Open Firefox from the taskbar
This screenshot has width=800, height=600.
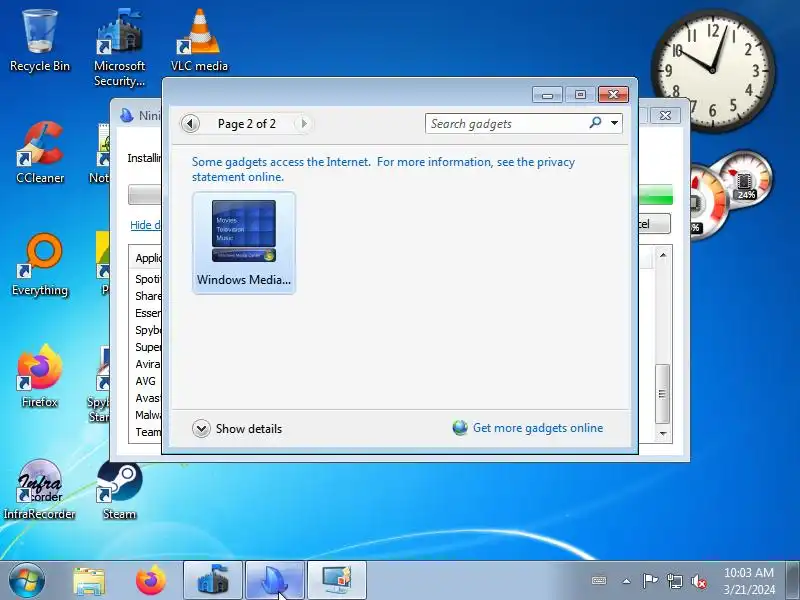pos(151,581)
